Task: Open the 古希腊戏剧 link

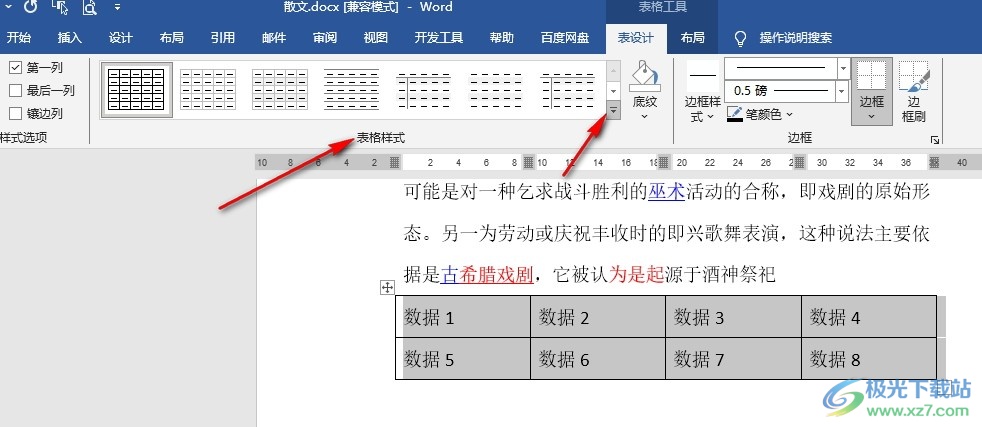Action: pyautogui.click(x=487, y=275)
